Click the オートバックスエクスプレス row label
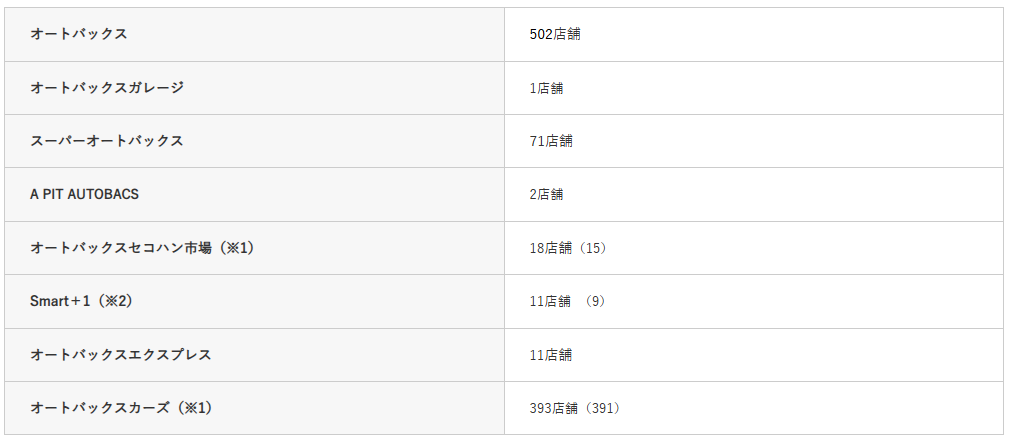The image size is (1016, 438). (x=121, y=354)
